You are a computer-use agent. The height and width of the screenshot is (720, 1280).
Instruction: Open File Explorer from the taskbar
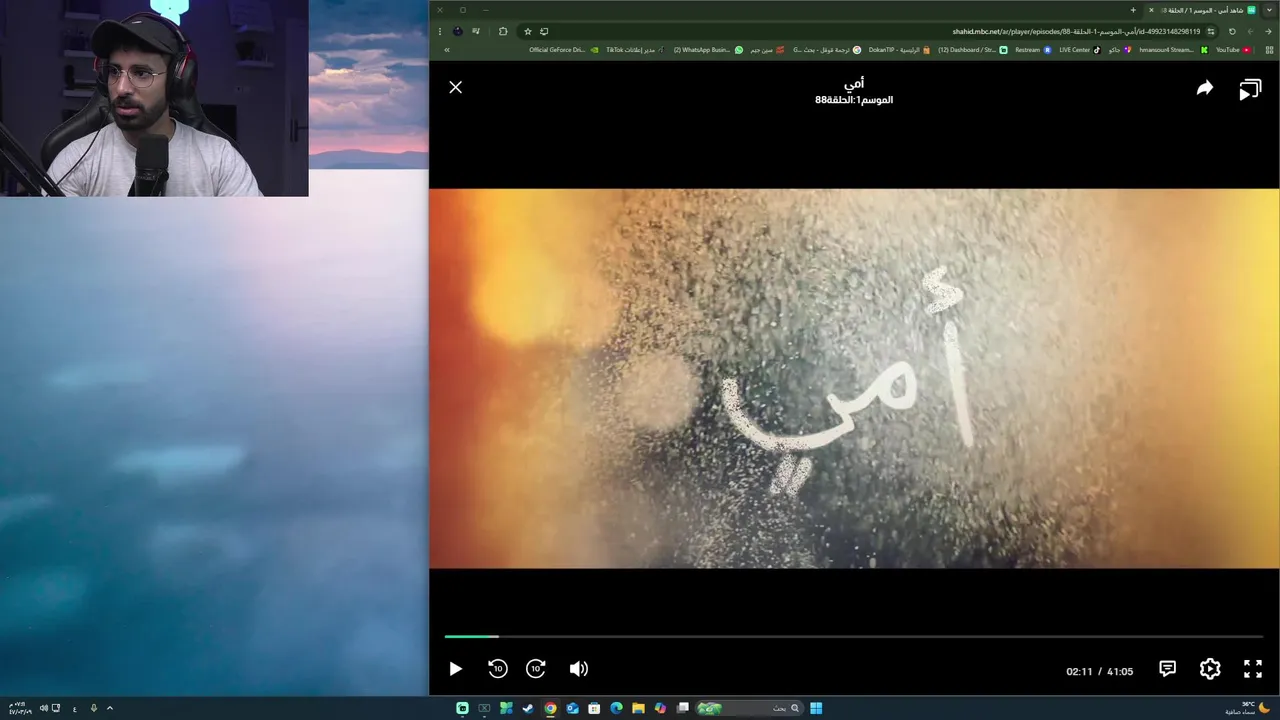click(638, 708)
